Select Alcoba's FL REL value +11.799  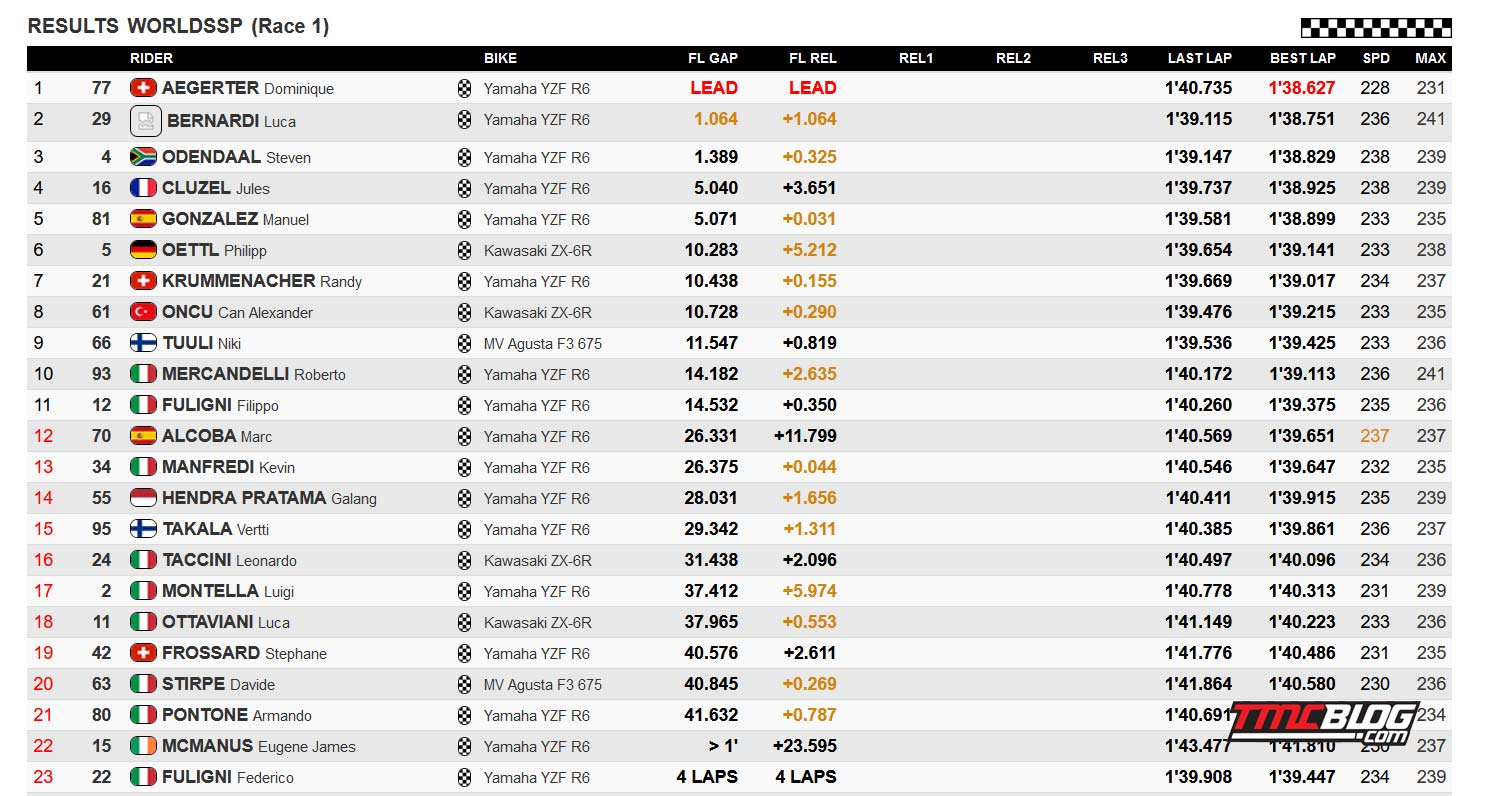pyautogui.click(x=805, y=436)
